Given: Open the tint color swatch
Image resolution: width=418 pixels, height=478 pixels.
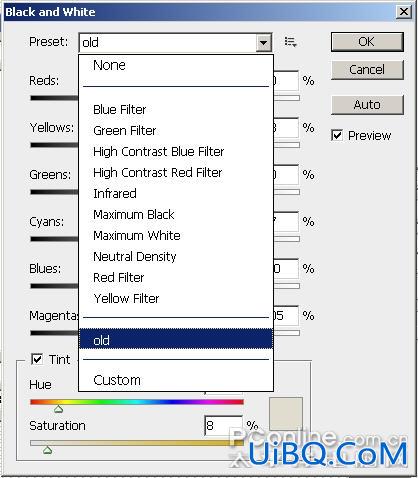Looking at the screenshot, I should tap(286, 413).
